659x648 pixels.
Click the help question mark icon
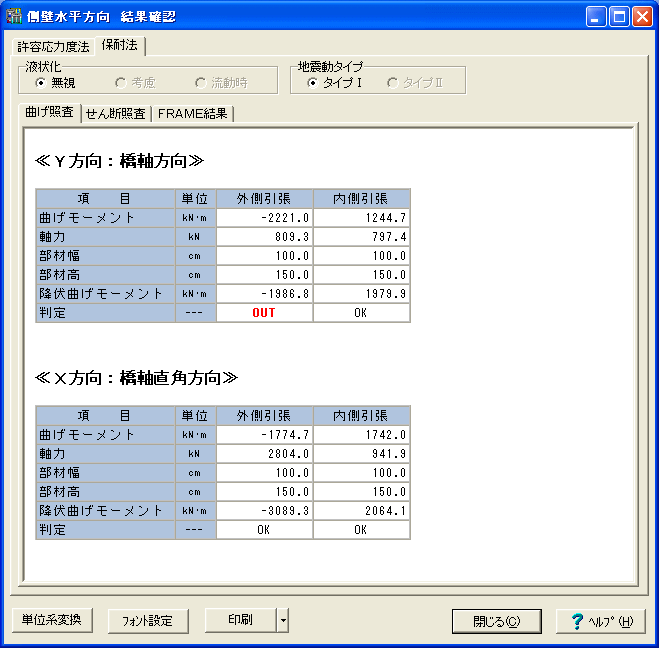577,621
